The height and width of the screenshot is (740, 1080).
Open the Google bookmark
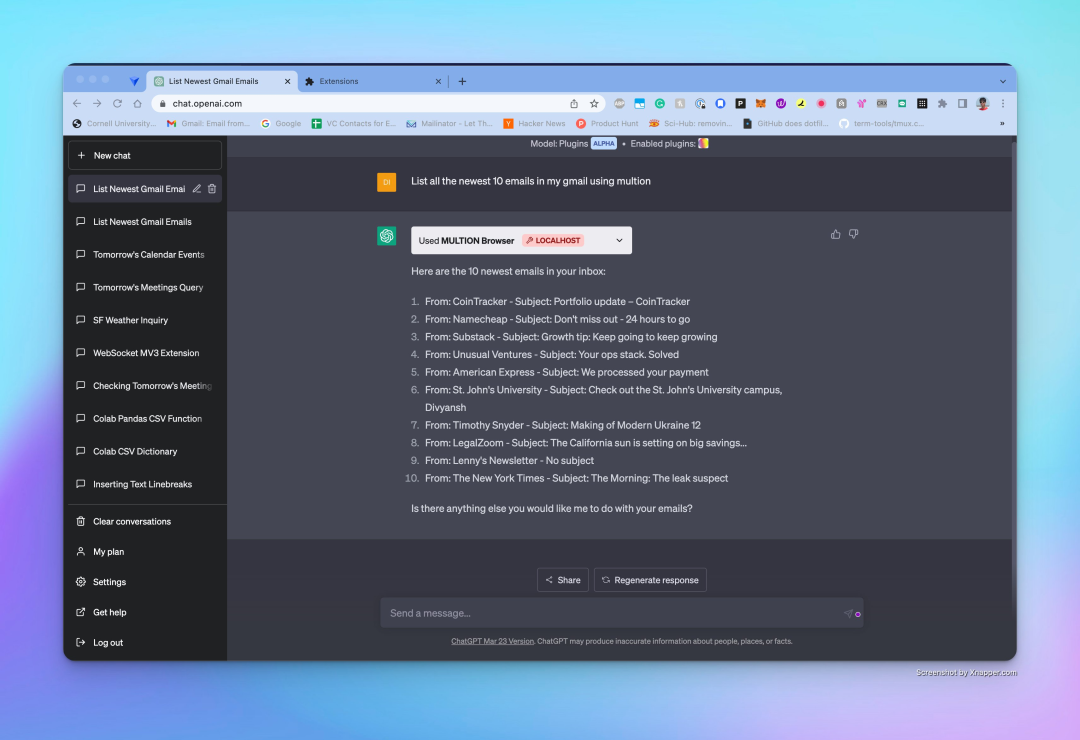(x=281, y=123)
